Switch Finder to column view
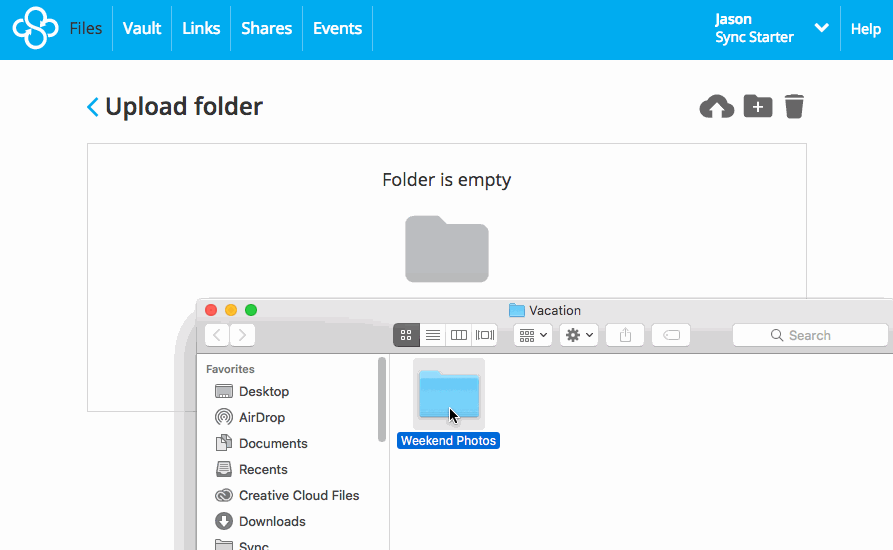This screenshot has height=550, width=893. pyautogui.click(x=459, y=335)
